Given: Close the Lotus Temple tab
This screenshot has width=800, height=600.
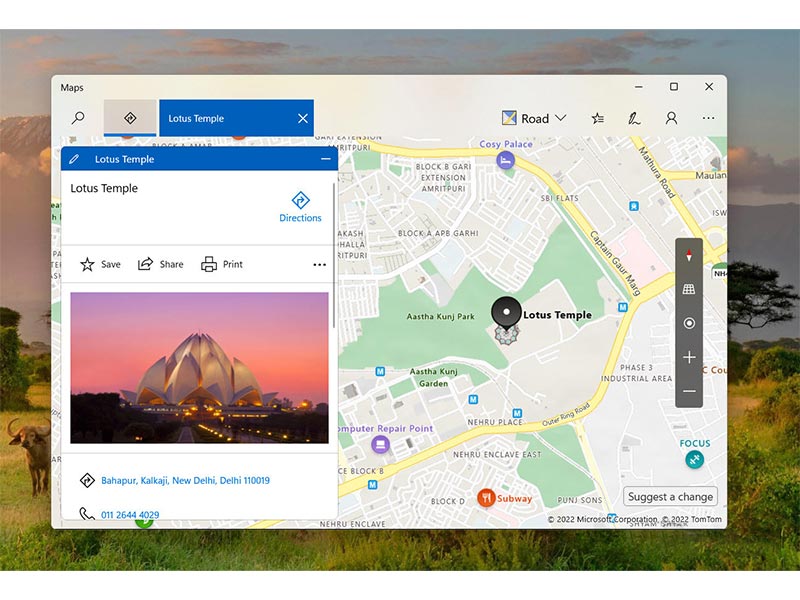Looking at the screenshot, I should [x=303, y=118].
